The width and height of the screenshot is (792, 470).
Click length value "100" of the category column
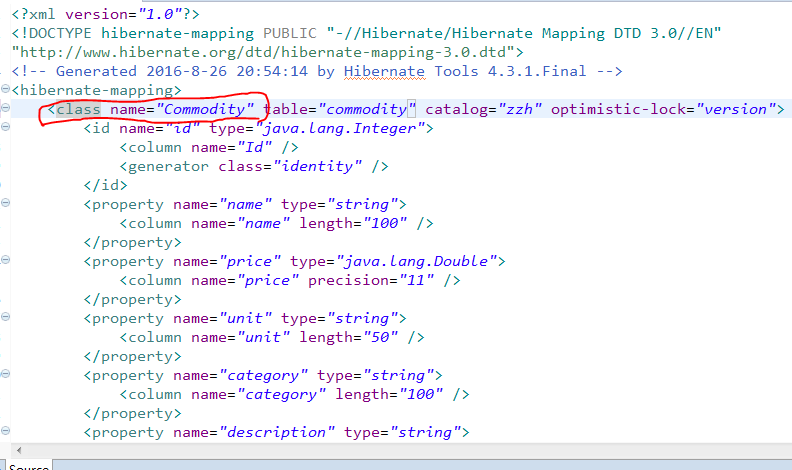421,395
